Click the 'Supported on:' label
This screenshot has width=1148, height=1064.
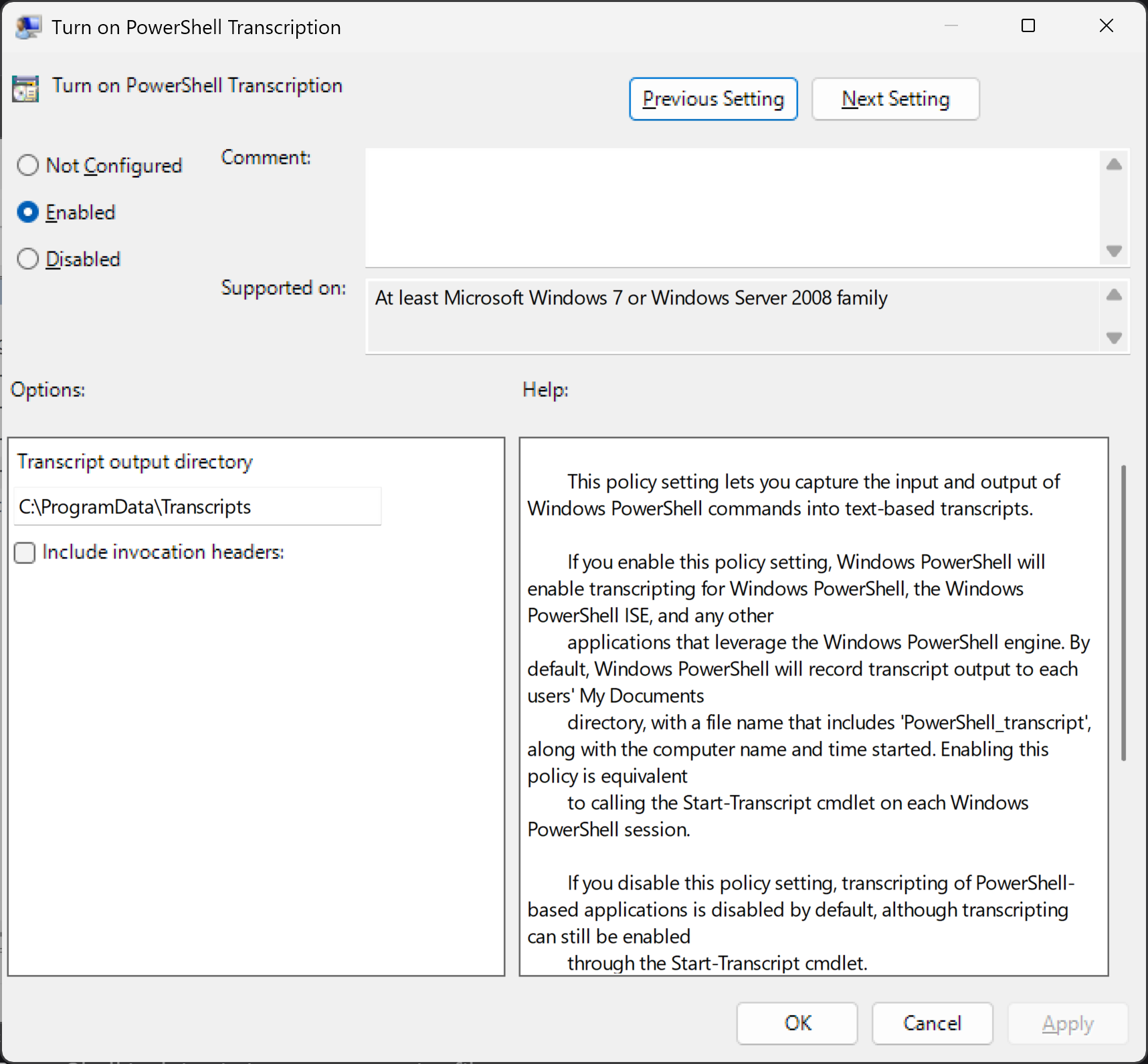284,288
